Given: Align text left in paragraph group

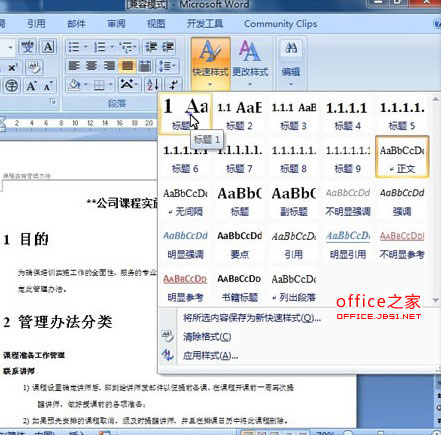Looking at the screenshot, I should click(74, 66).
